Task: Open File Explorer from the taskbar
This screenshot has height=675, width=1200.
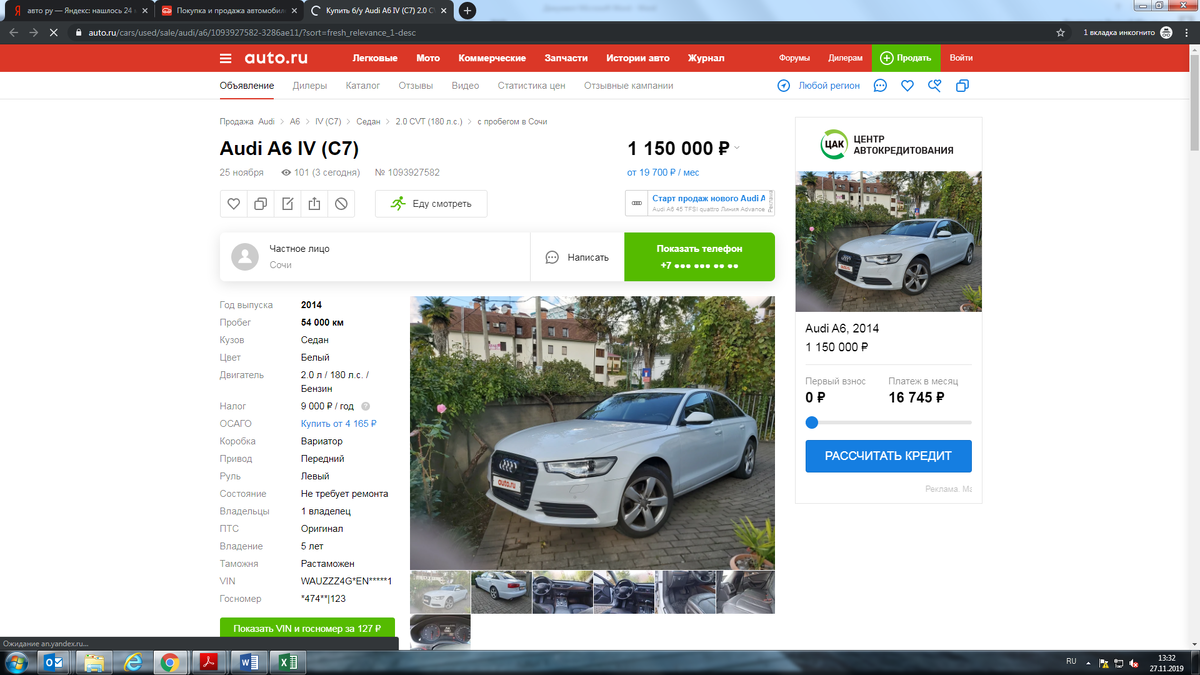Action: click(94, 662)
